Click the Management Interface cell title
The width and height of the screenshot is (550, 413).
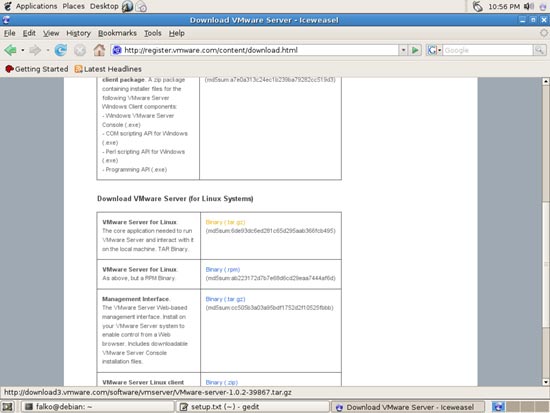pyautogui.click(x=135, y=299)
